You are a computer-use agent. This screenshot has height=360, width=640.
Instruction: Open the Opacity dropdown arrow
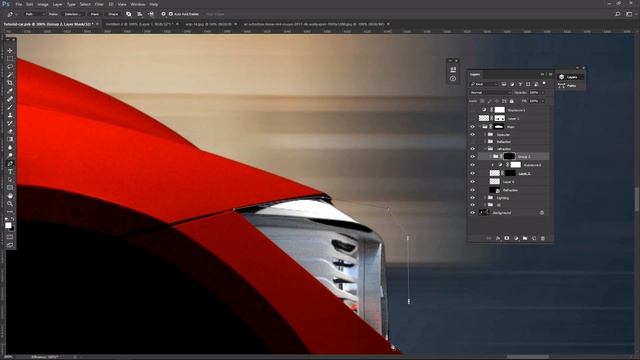click(x=542, y=93)
